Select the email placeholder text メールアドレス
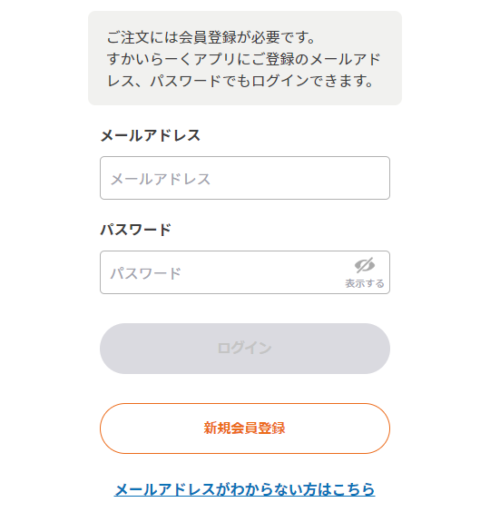Image resolution: width=500 pixels, height=512 pixels. (160, 179)
